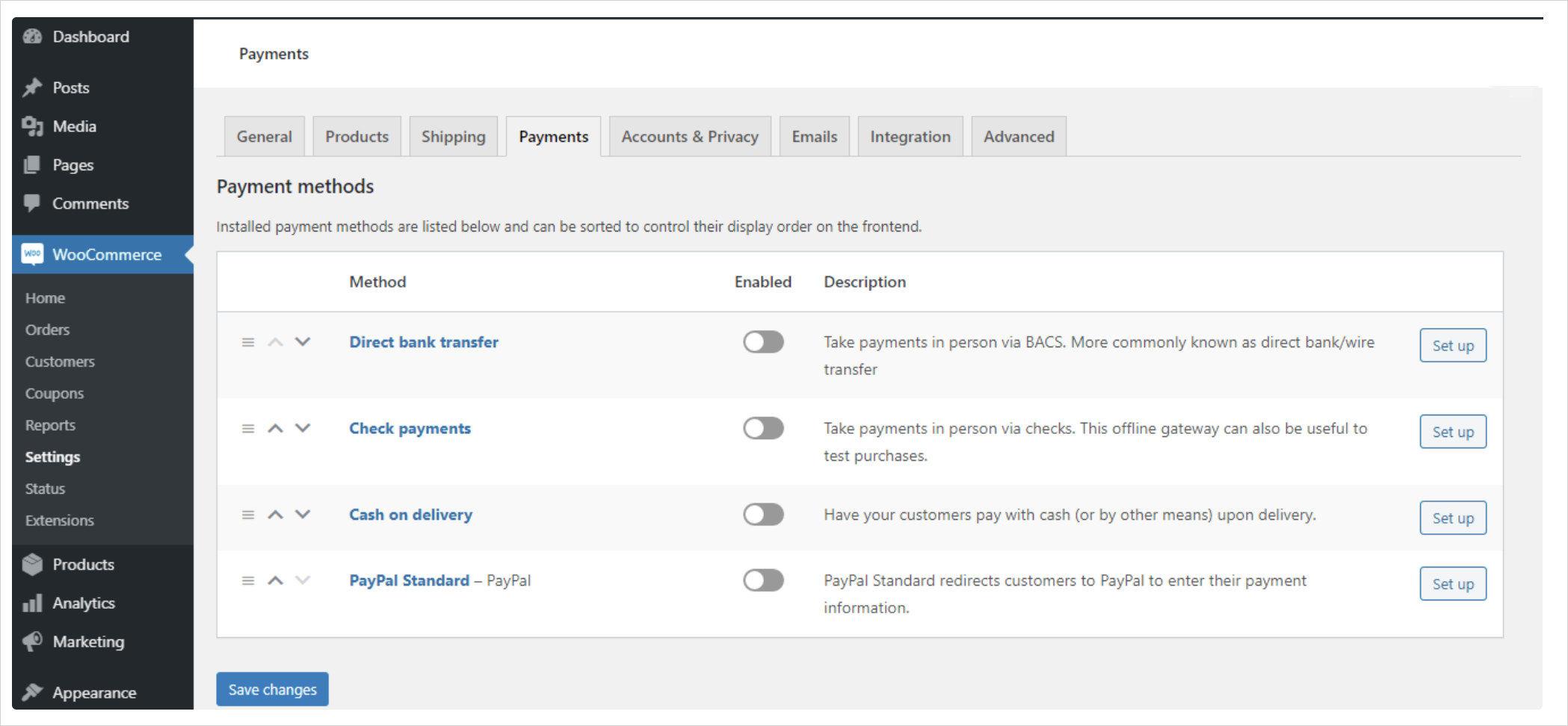The height and width of the screenshot is (726, 1568).
Task: Click the Enabled column header
Action: (x=763, y=282)
